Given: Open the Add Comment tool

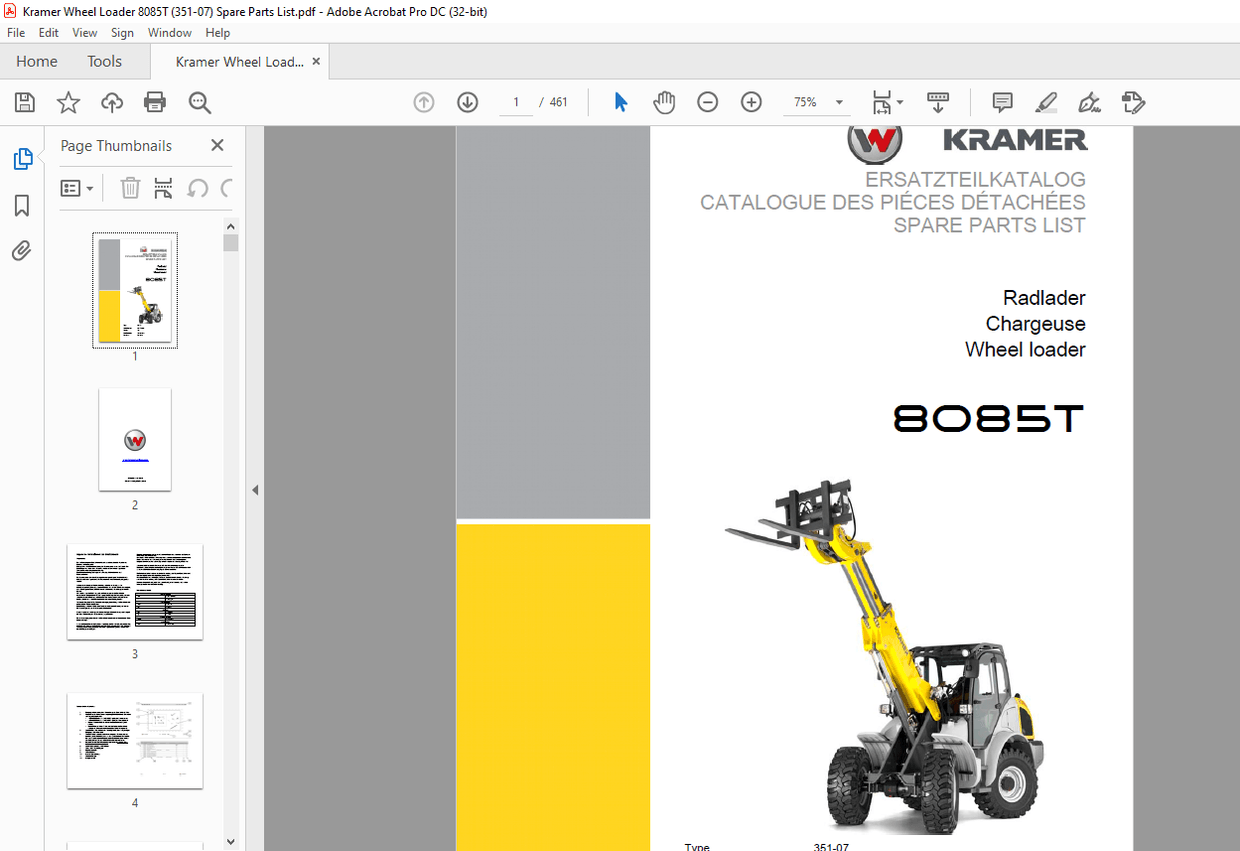Looking at the screenshot, I should click(1001, 102).
